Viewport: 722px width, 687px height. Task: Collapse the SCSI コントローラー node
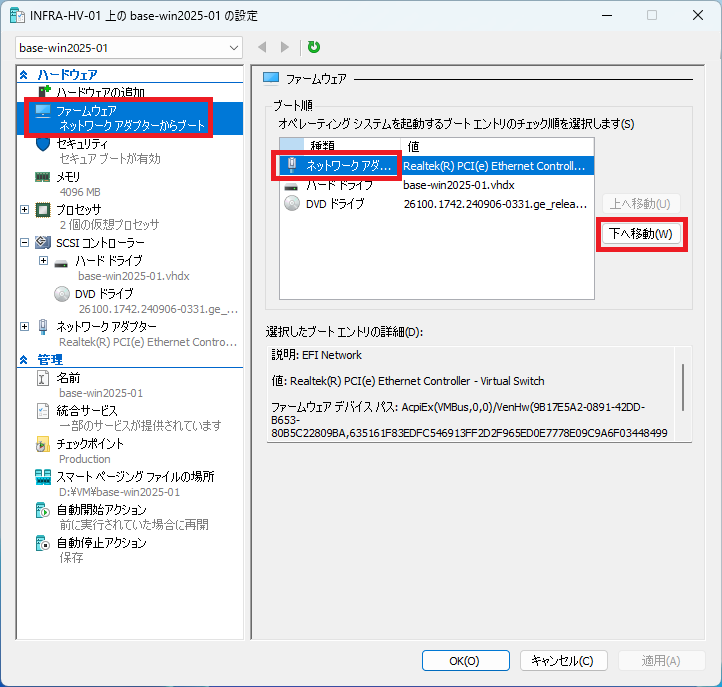[24, 243]
